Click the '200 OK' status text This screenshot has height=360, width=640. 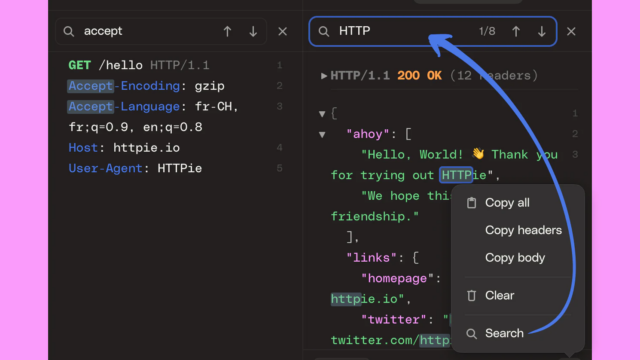(x=419, y=76)
